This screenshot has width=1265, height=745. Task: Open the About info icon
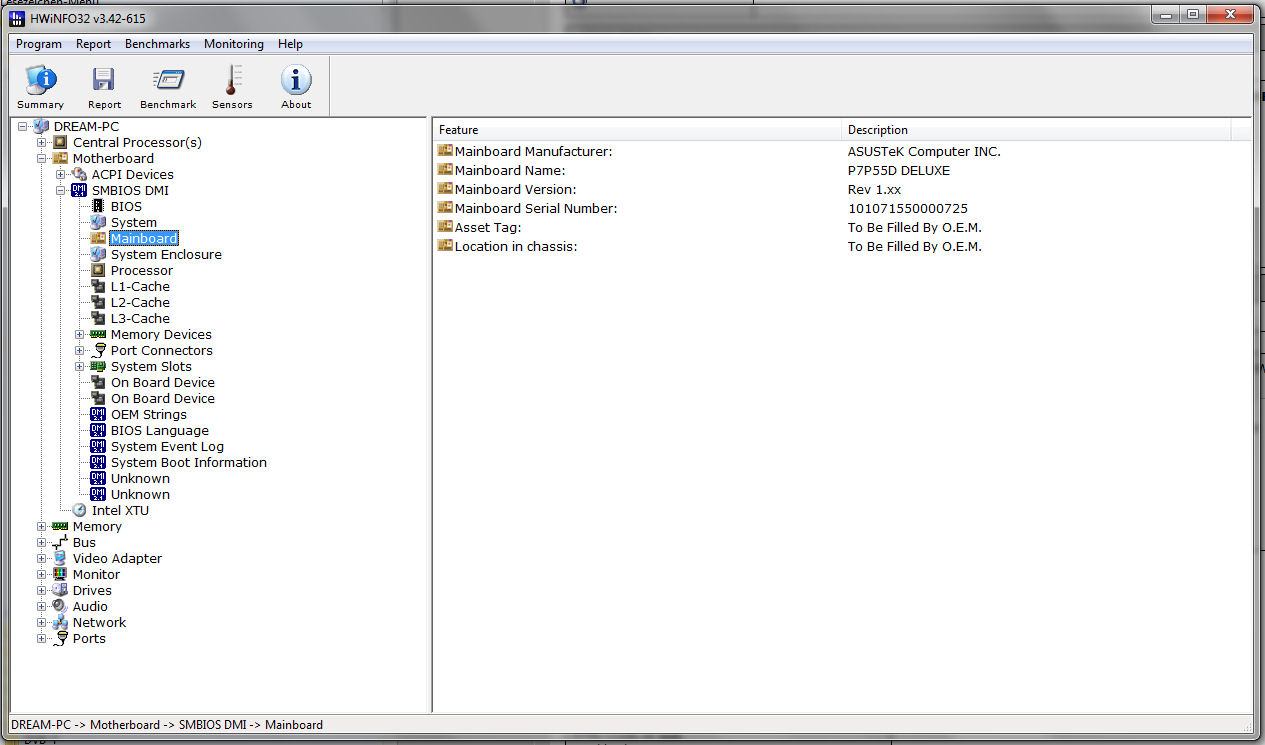296,80
